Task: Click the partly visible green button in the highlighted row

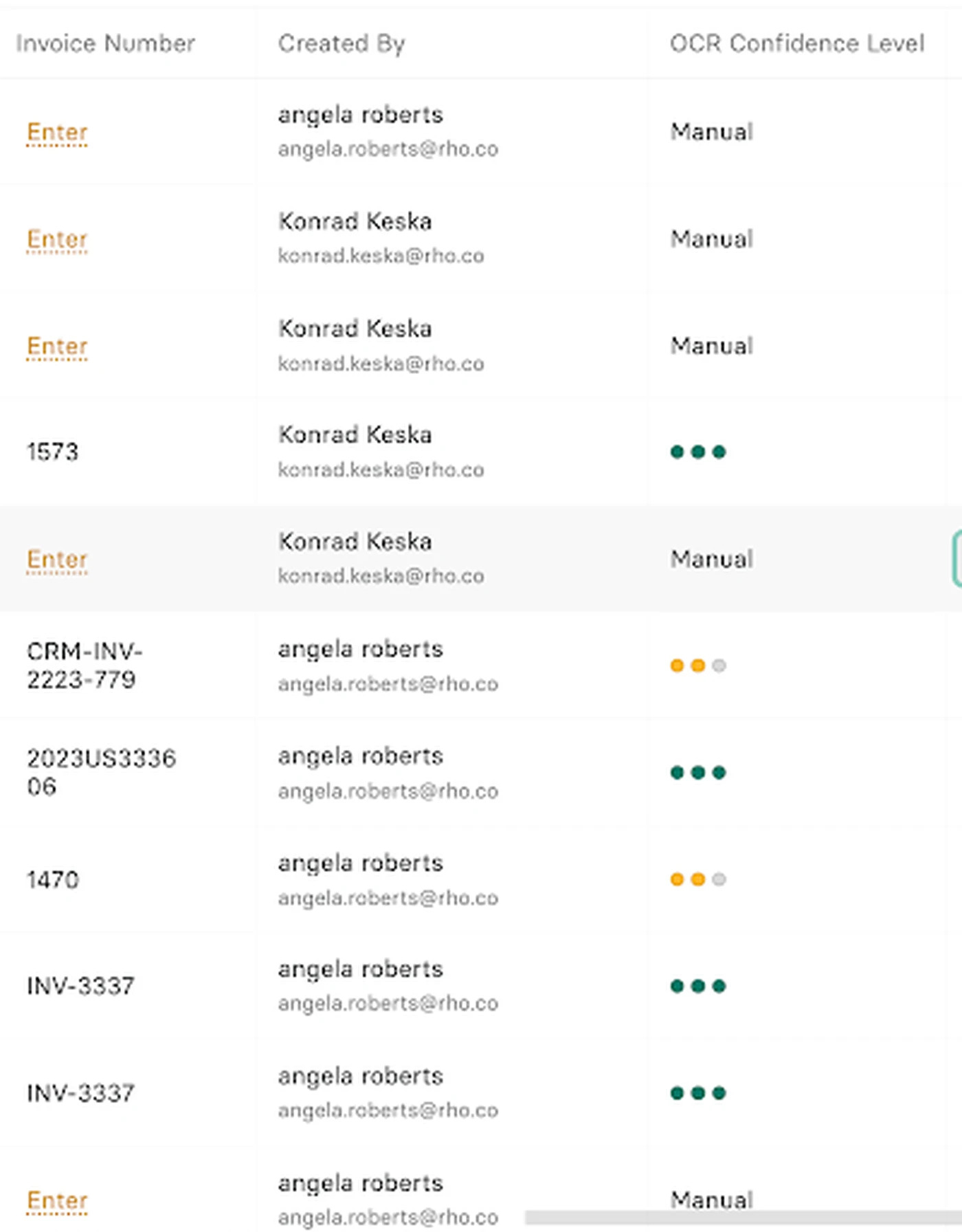Action: click(x=957, y=558)
